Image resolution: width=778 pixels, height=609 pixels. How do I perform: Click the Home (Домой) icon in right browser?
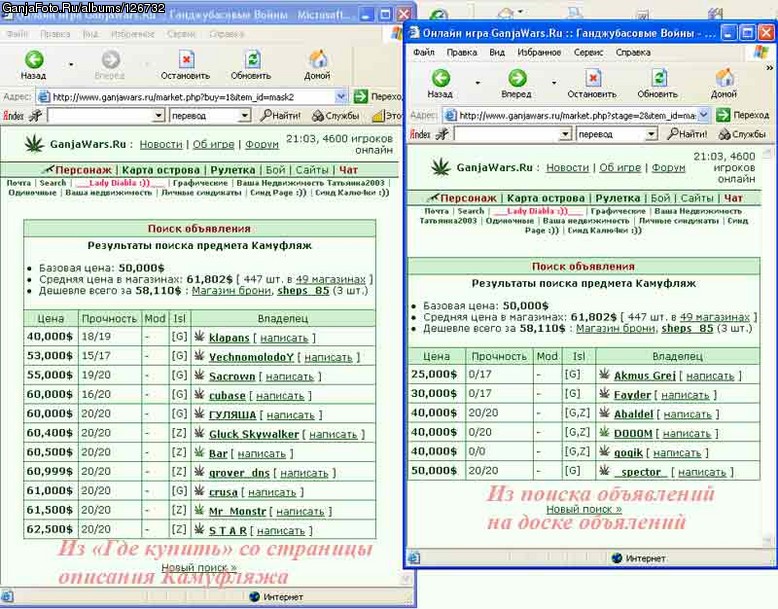pos(724,78)
